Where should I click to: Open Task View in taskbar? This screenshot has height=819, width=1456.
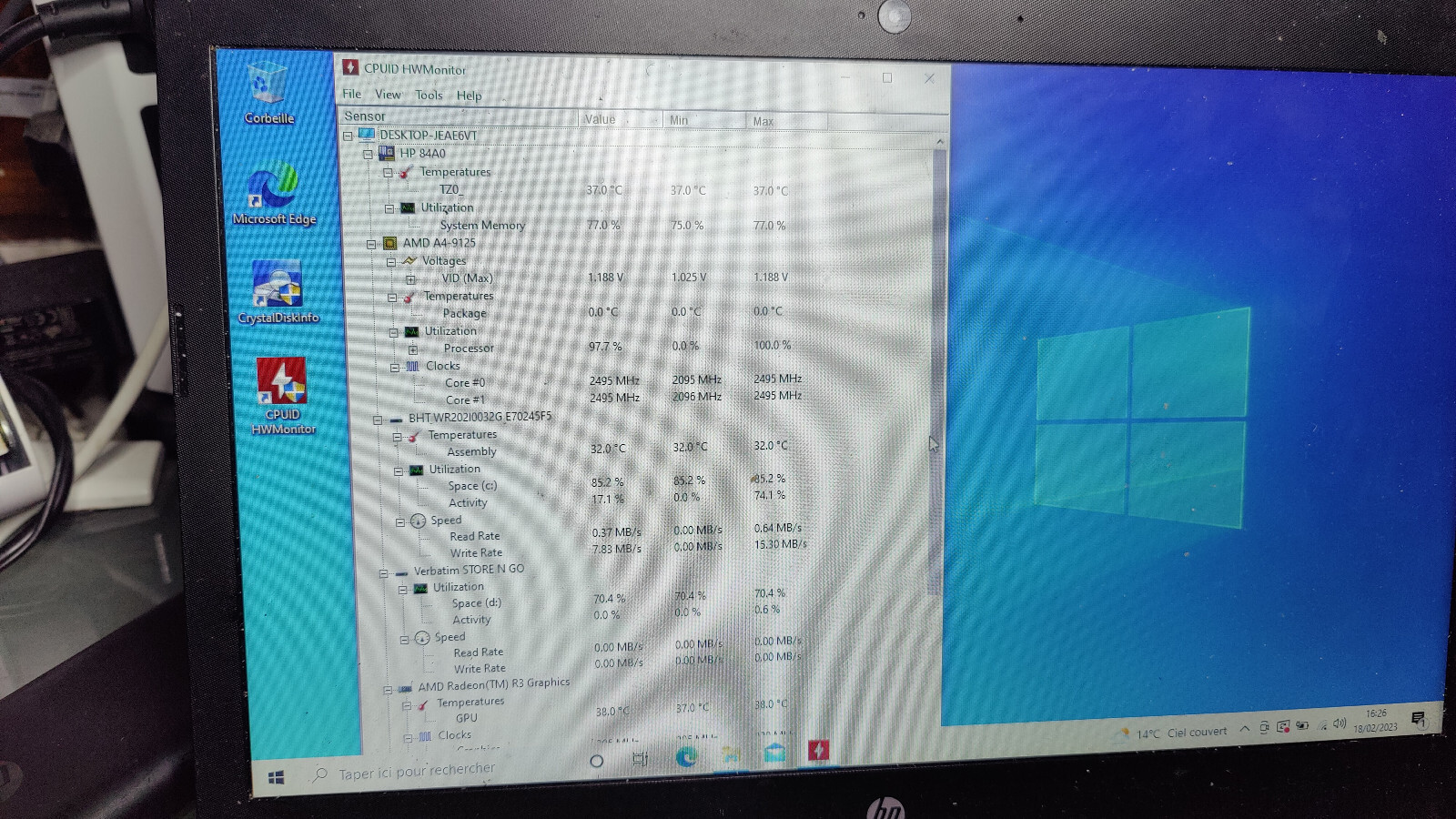pyautogui.click(x=641, y=758)
